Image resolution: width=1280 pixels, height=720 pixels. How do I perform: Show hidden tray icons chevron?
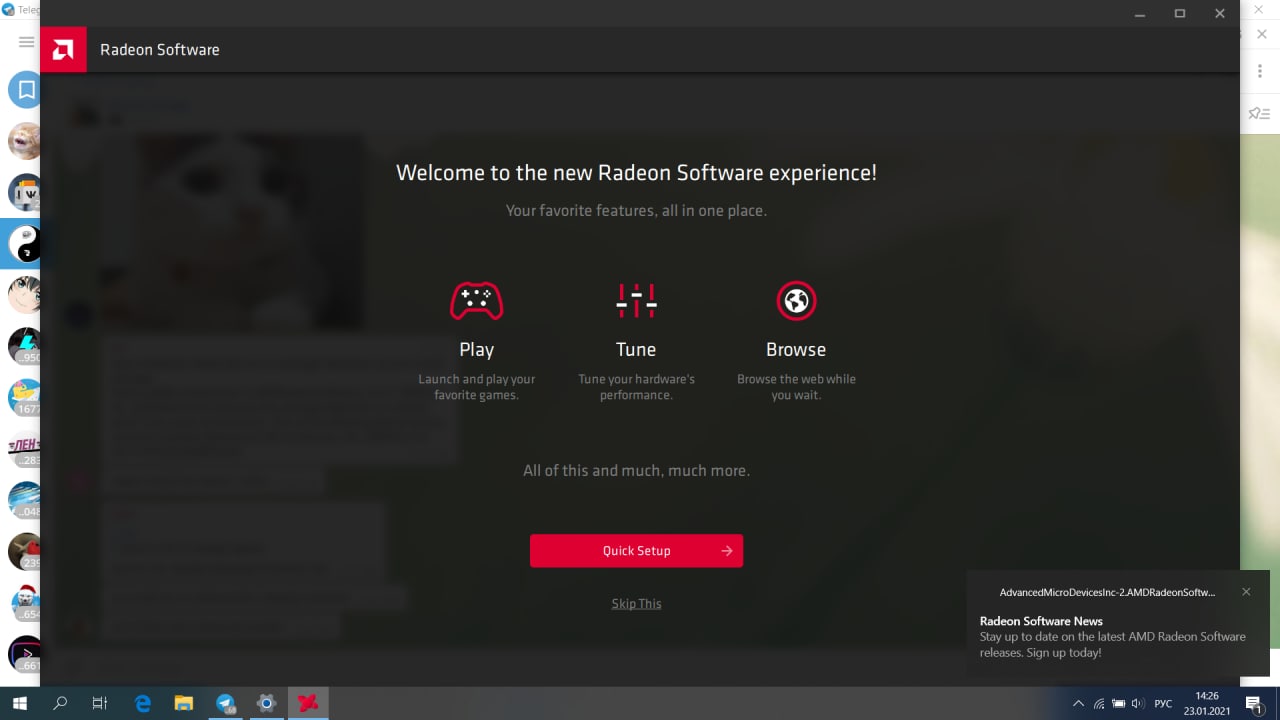pyautogui.click(x=1078, y=703)
